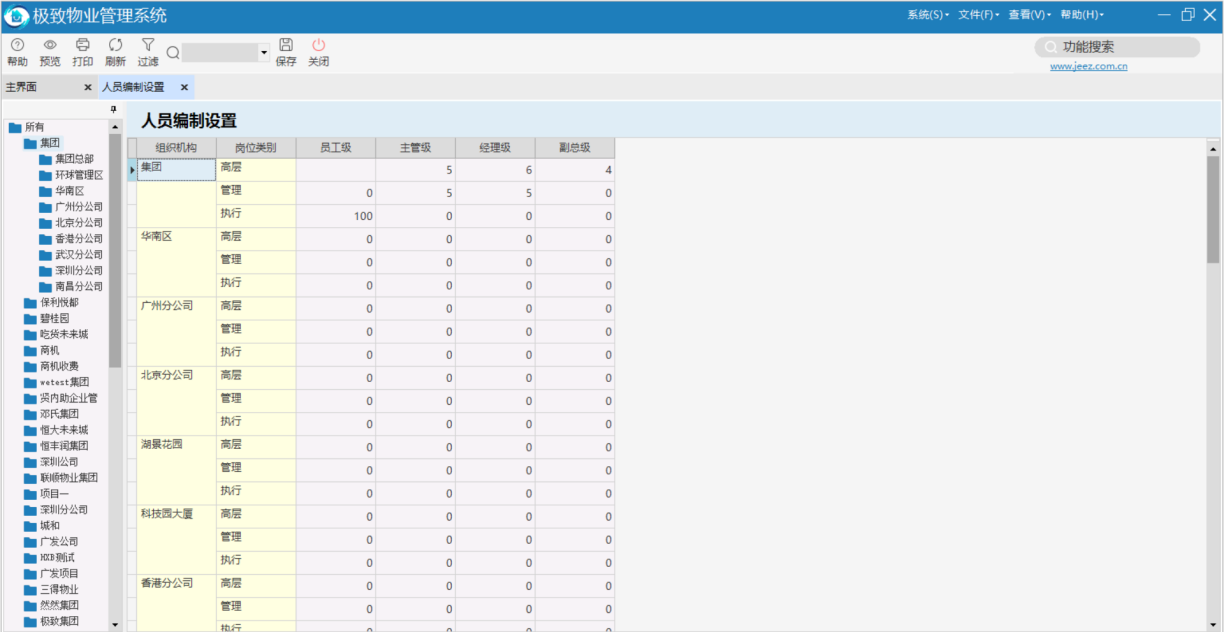Click the 副总级 column header

(x=575, y=148)
